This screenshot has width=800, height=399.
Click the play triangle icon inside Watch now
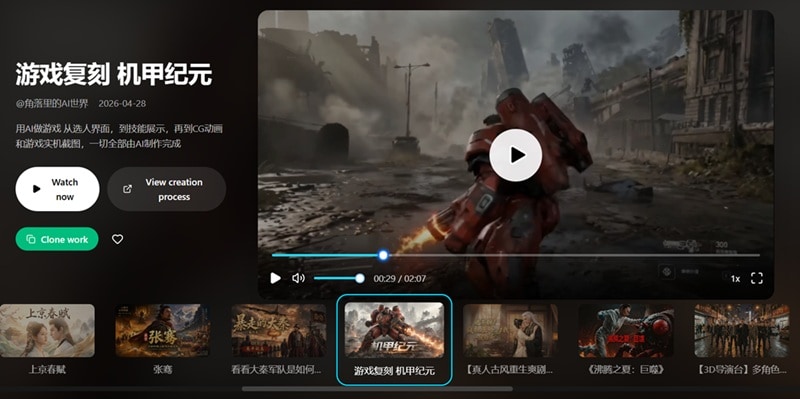point(36,189)
